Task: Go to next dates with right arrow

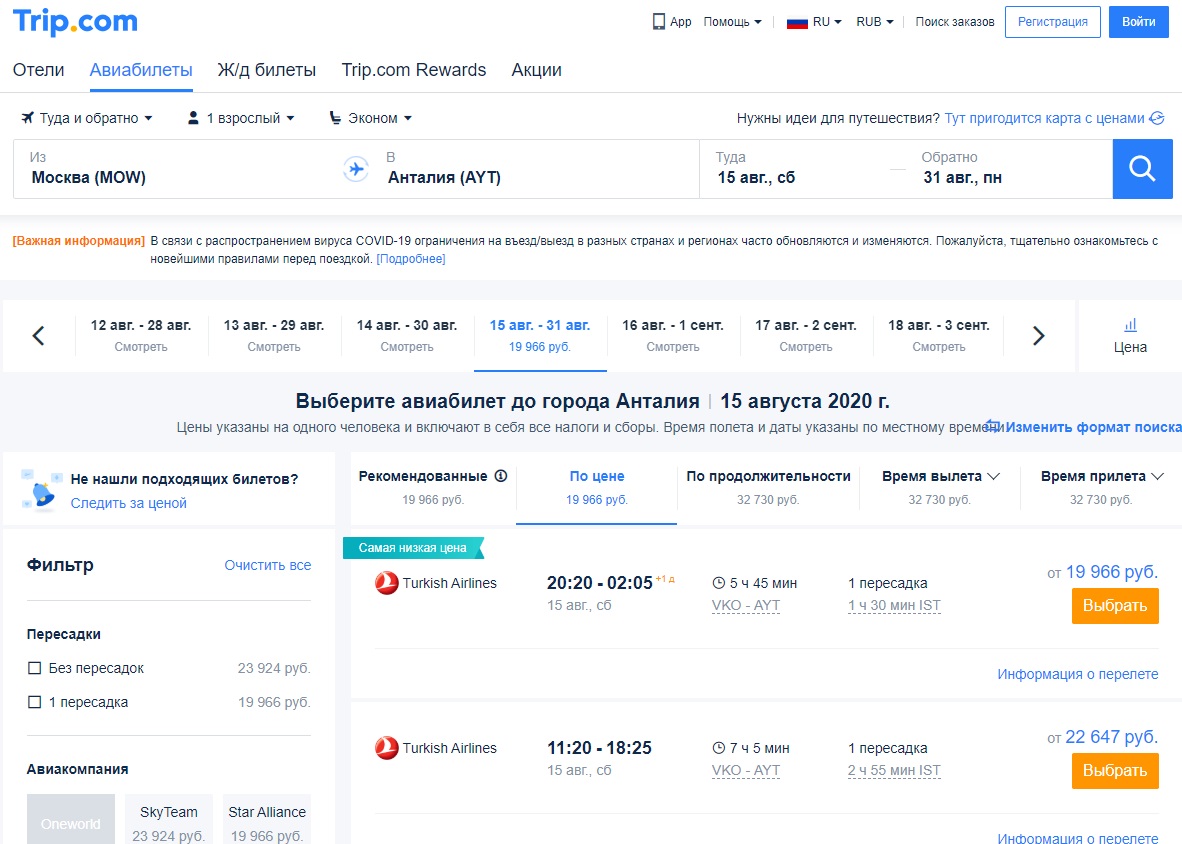Action: click(x=1039, y=335)
